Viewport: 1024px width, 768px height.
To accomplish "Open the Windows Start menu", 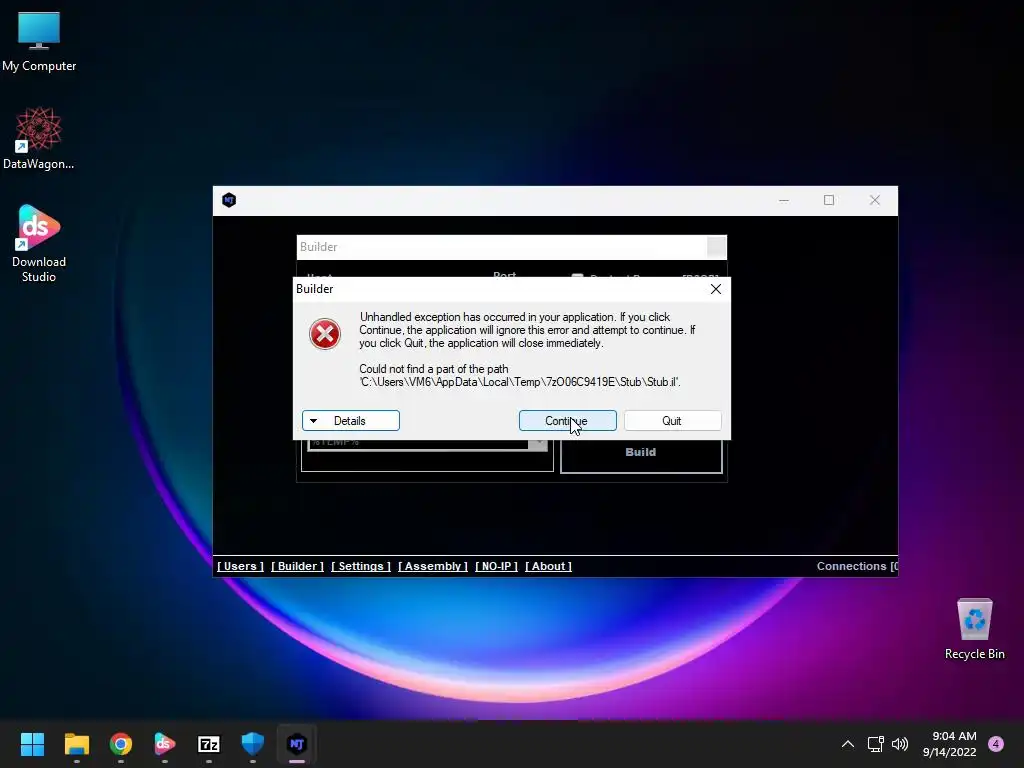I will [x=32, y=744].
